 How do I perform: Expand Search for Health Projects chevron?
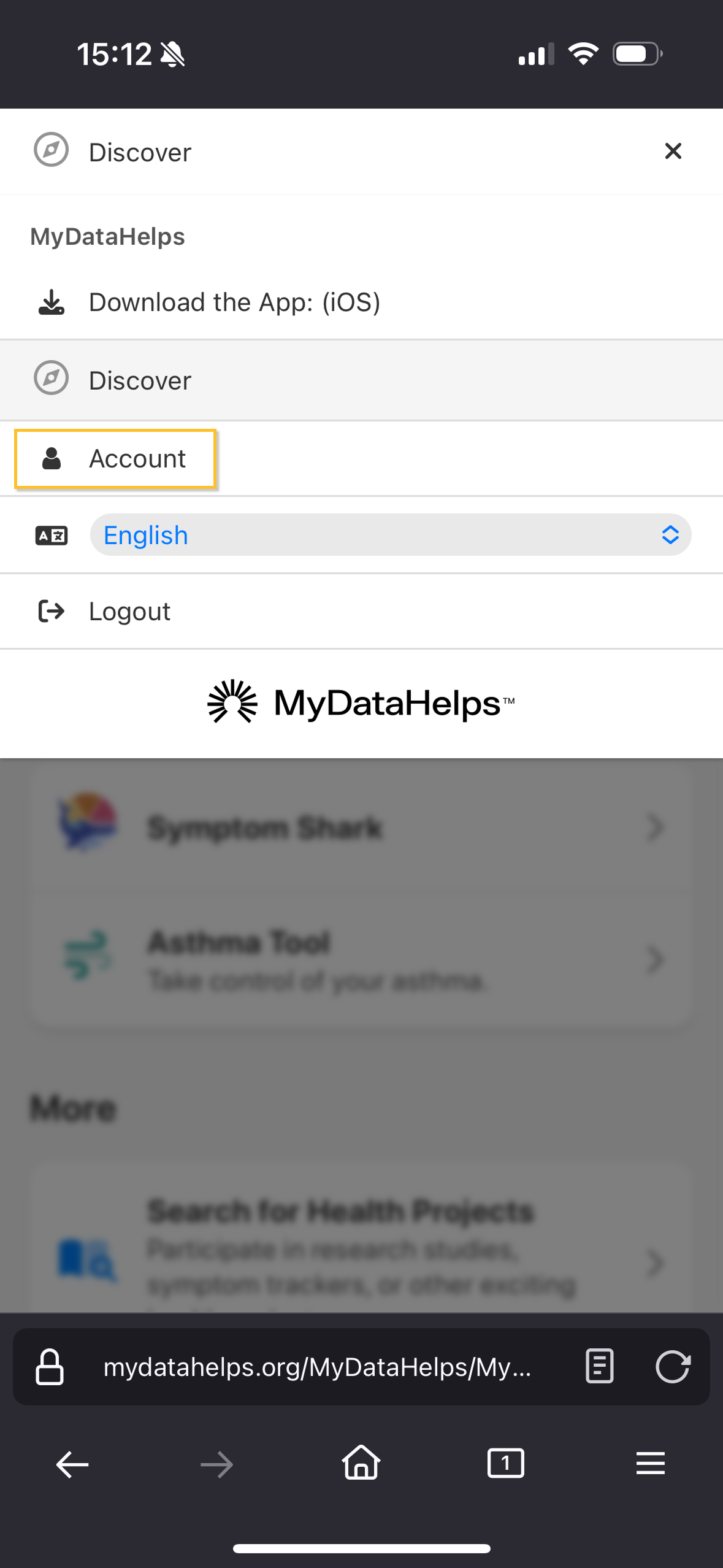pyautogui.click(x=655, y=1263)
